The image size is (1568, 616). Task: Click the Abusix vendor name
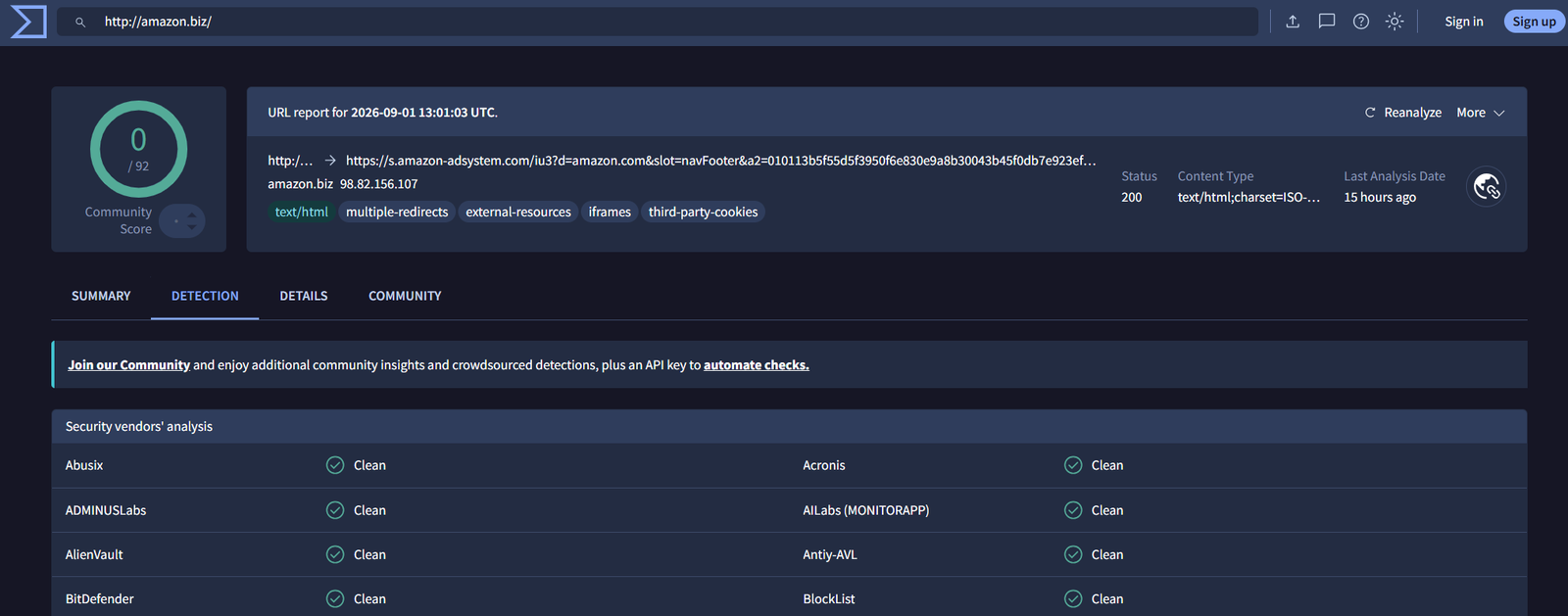pyautogui.click(x=84, y=465)
